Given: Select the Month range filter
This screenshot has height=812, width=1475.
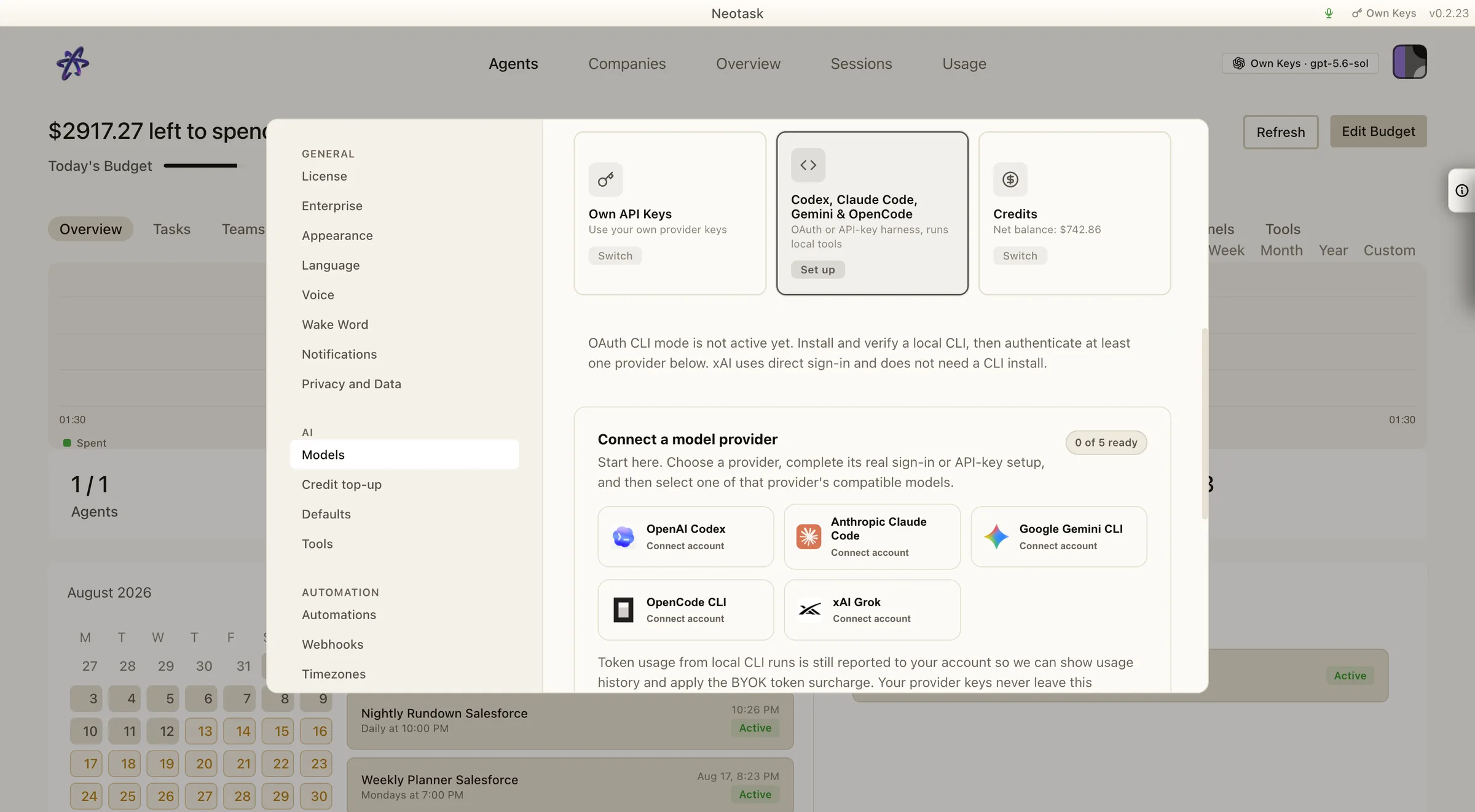Looking at the screenshot, I should click(1281, 251).
